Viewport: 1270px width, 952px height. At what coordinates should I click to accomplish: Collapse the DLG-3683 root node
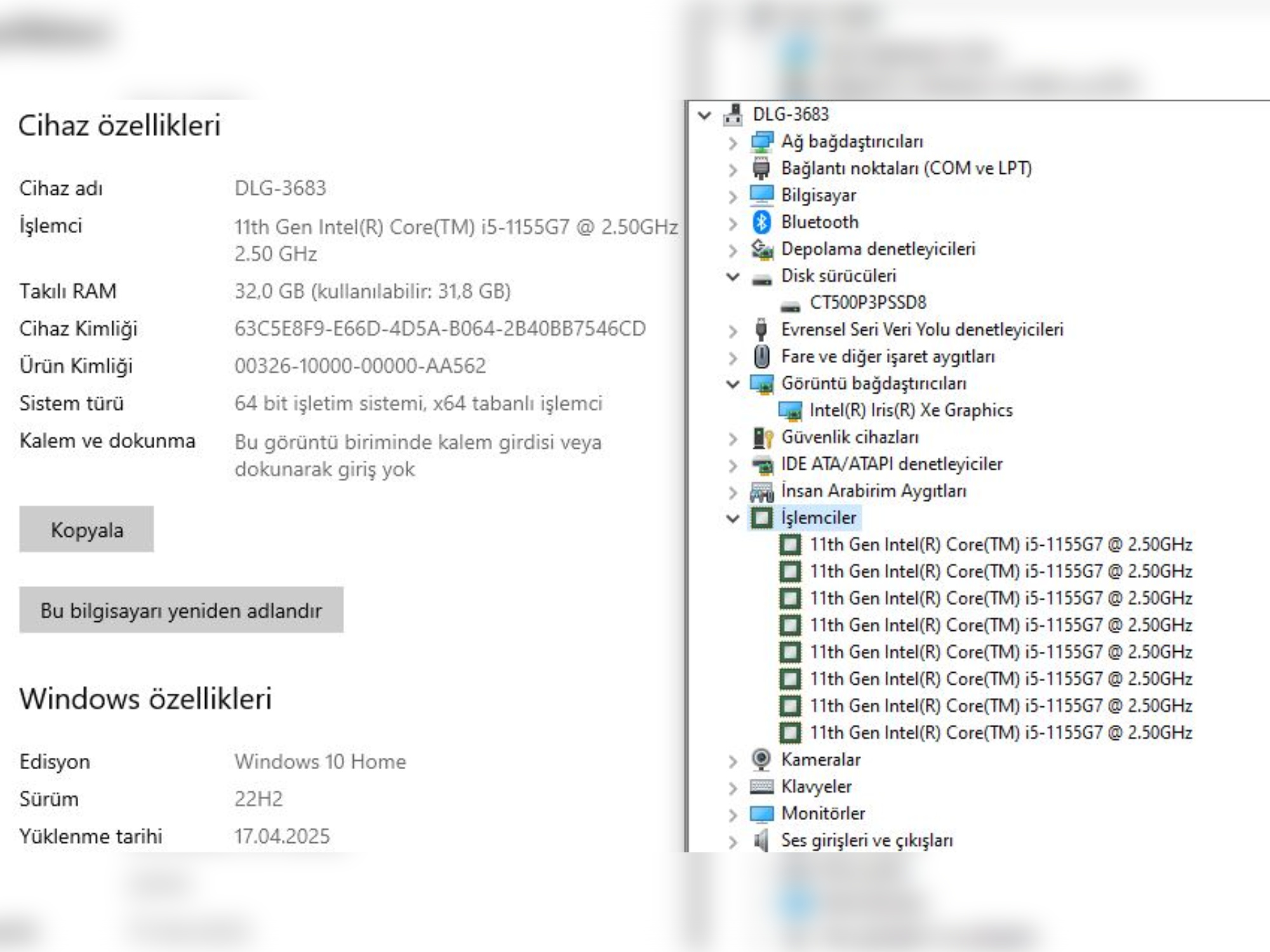(704, 115)
